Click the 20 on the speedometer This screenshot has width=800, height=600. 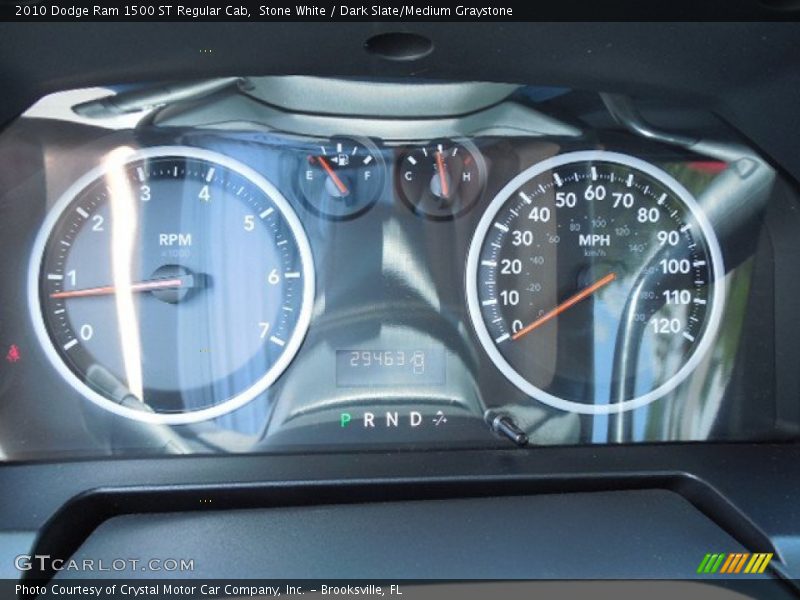[x=511, y=266]
